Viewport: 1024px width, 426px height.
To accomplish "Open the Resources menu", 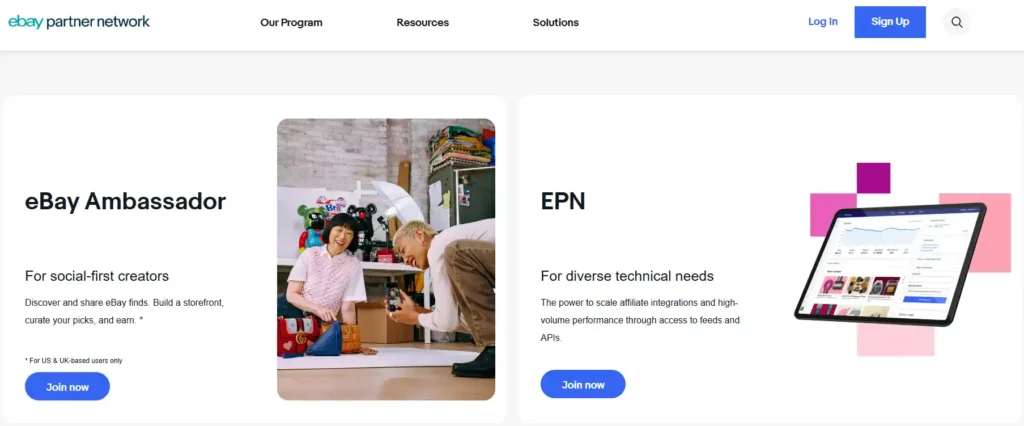I will point(423,22).
